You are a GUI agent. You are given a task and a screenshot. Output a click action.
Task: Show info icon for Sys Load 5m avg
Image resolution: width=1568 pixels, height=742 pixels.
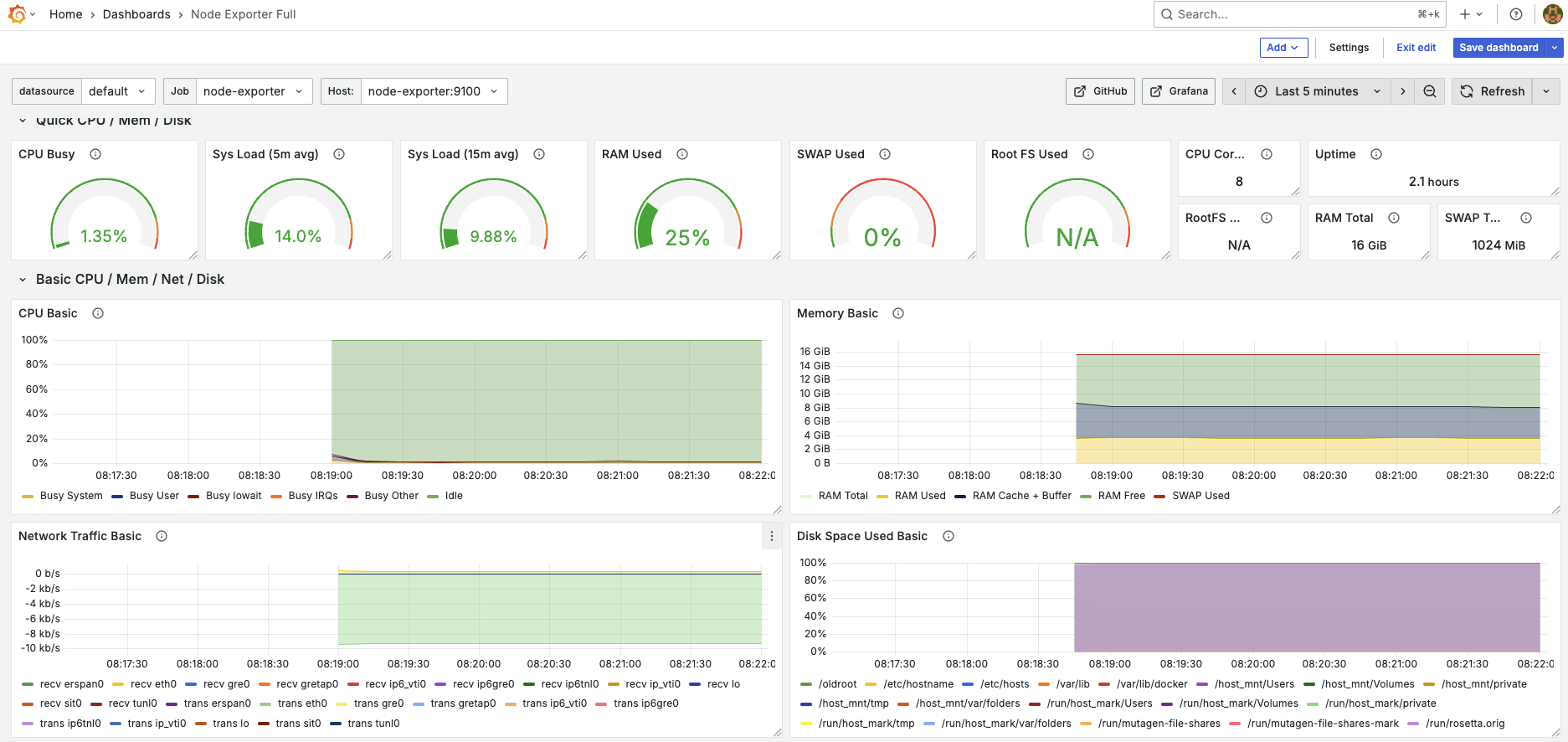pos(339,154)
